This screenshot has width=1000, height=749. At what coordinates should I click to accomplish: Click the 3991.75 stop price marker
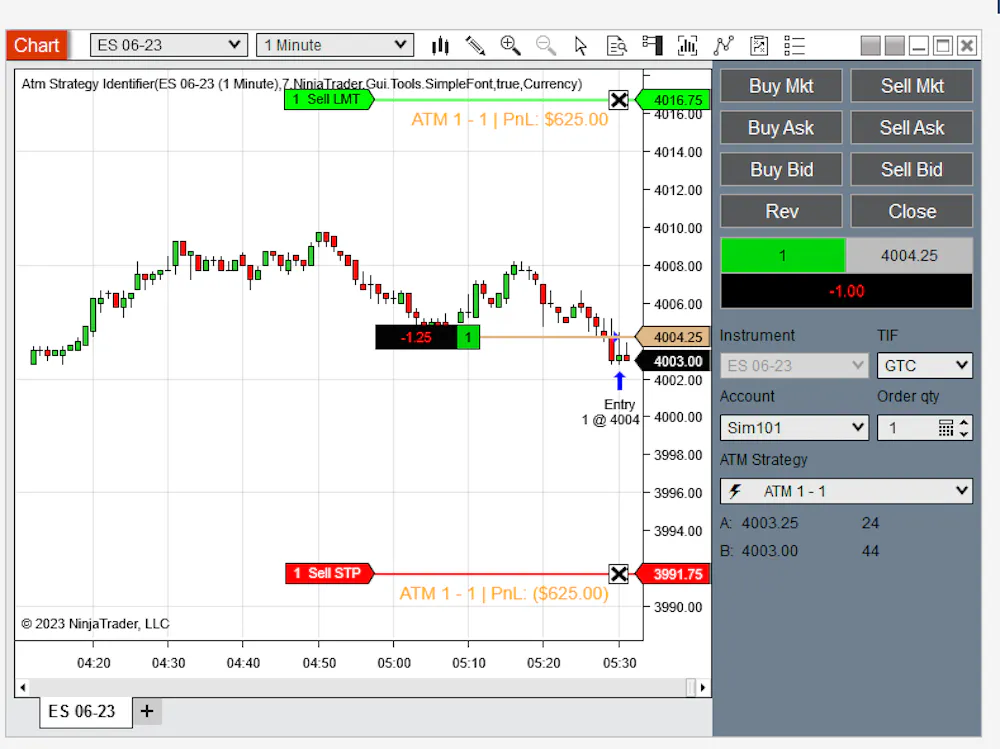click(x=673, y=574)
